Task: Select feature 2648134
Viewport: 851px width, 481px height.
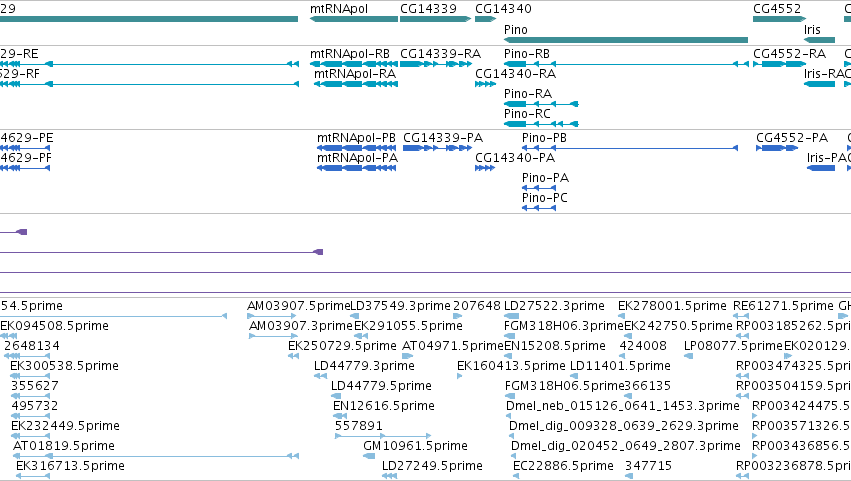Action: pyautogui.click(x=27, y=356)
